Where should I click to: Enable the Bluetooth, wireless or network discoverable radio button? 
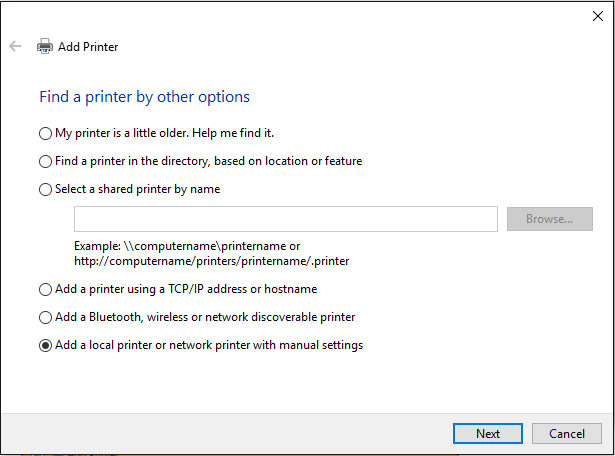[44, 317]
